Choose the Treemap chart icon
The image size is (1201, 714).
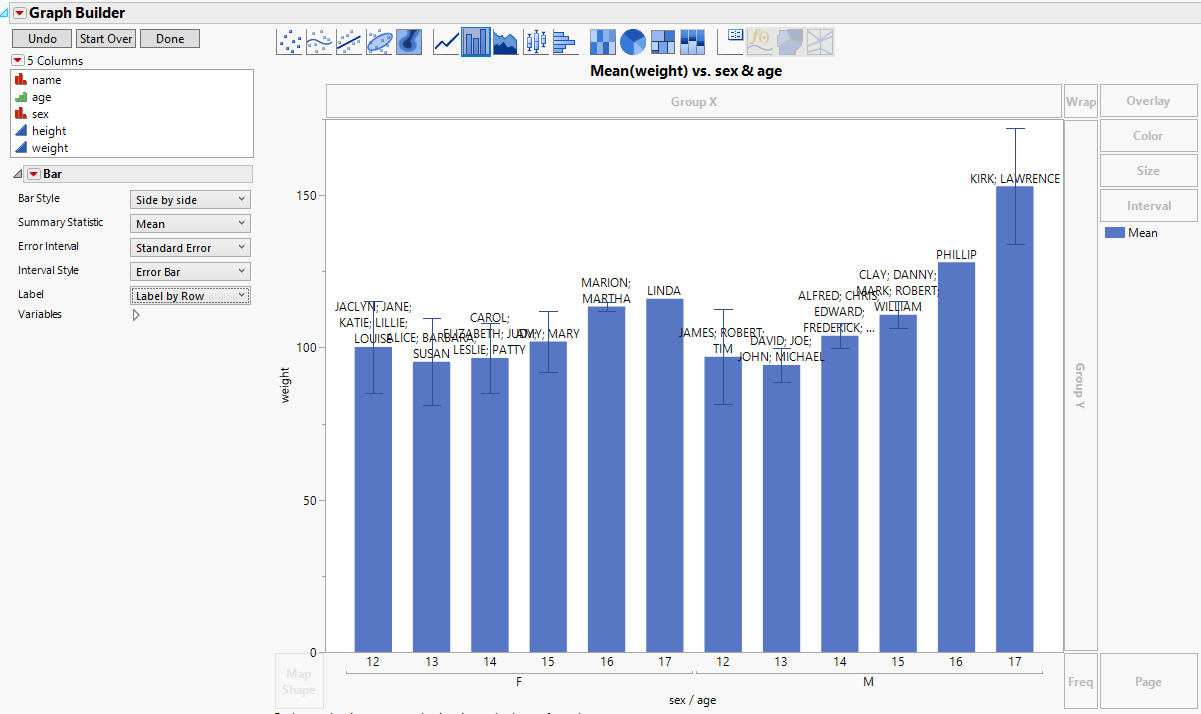pos(663,42)
